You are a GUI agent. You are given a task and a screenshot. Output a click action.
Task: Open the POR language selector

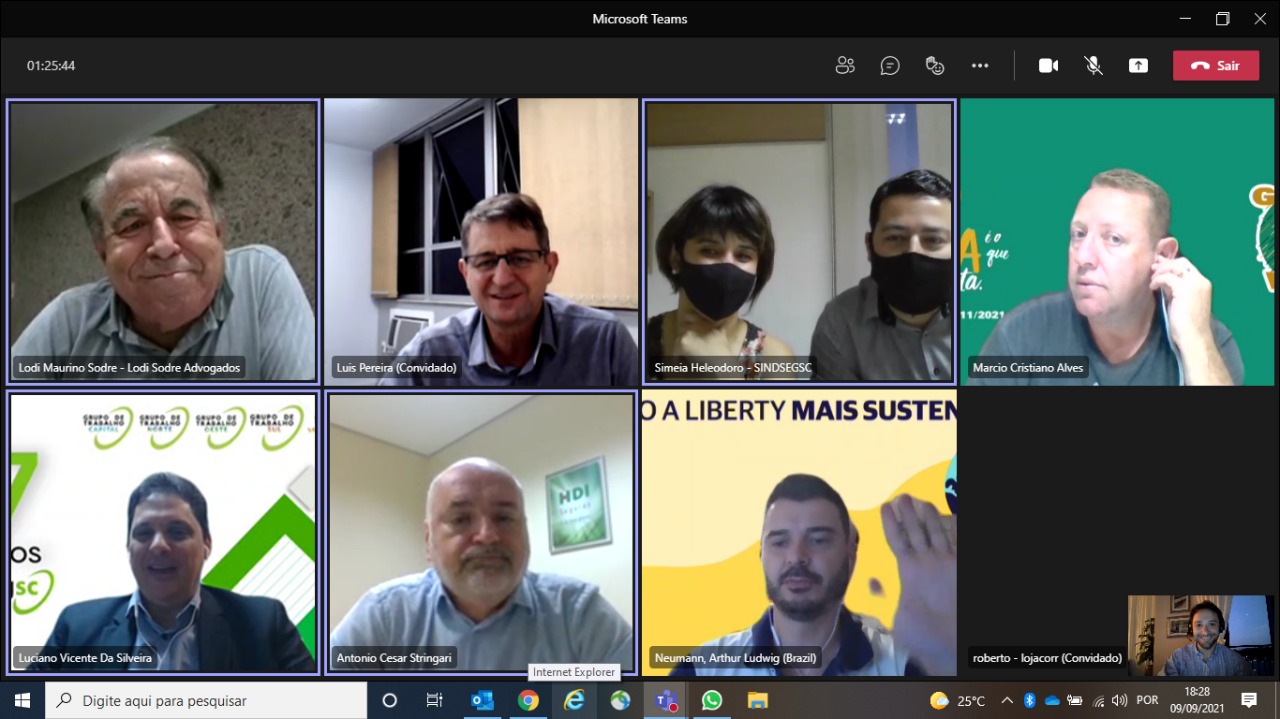point(1147,701)
